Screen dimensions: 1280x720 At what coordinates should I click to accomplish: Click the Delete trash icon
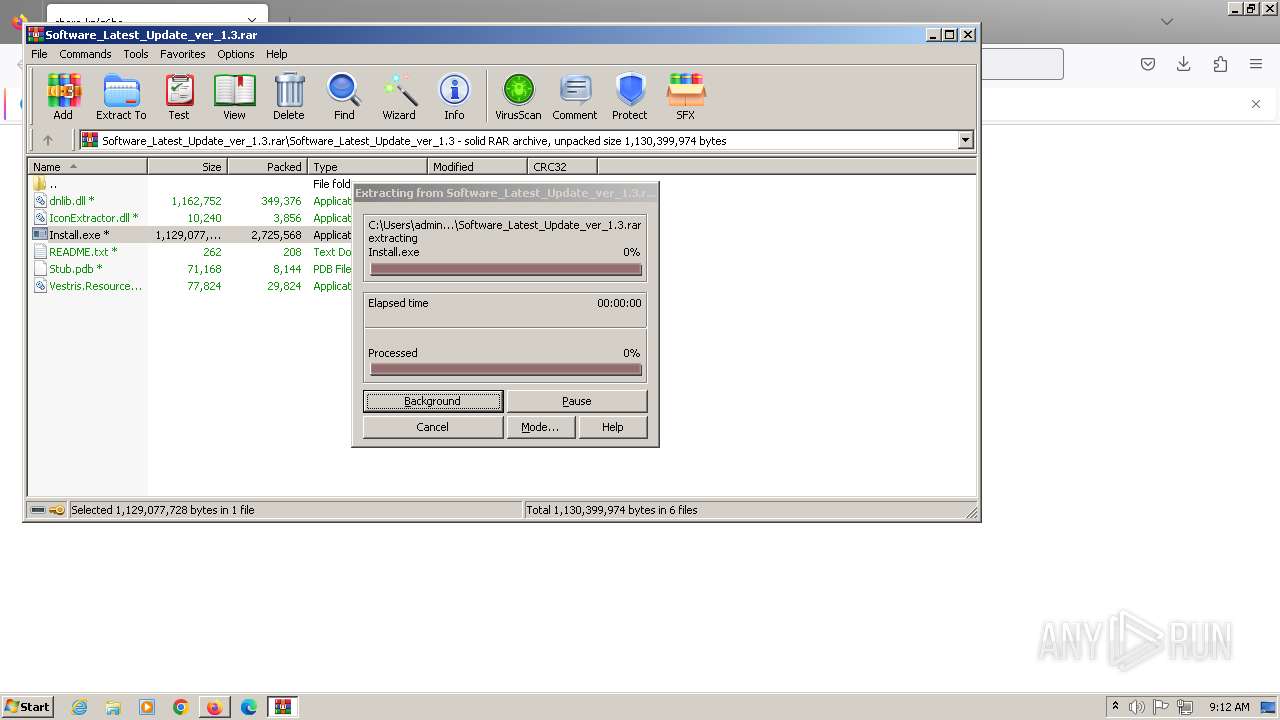289,97
